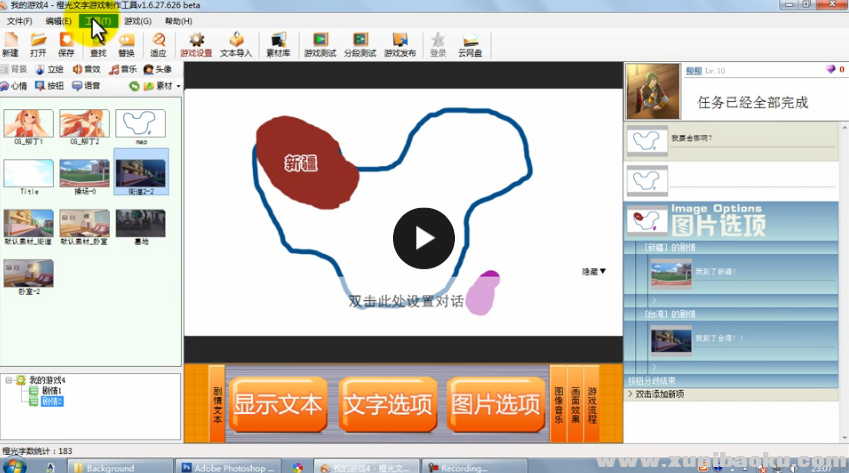Run 游戏测试 (Game Test) from toolbar

click(320, 44)
